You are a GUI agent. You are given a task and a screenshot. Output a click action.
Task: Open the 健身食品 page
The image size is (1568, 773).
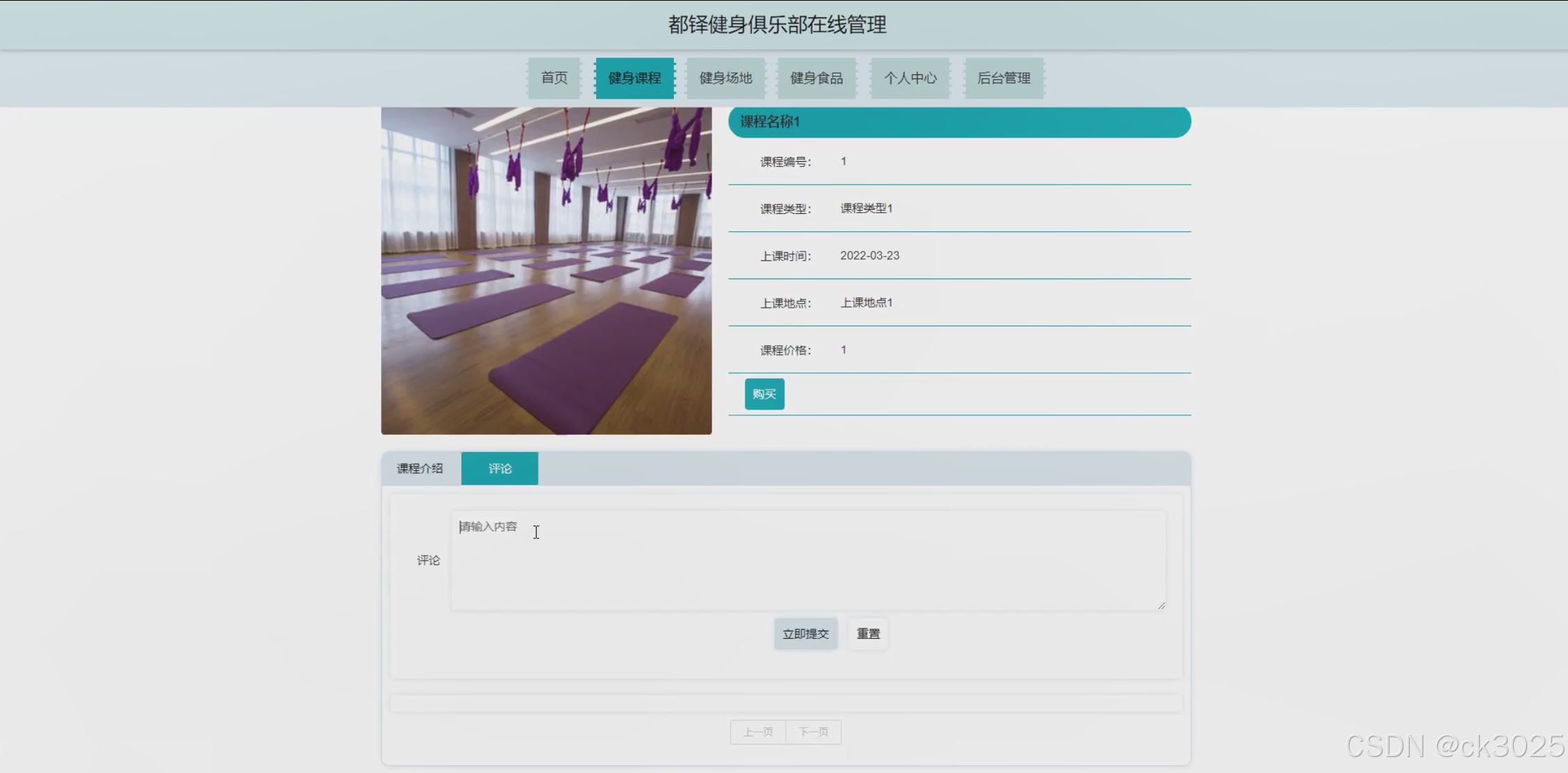click(x=816, y=78)
